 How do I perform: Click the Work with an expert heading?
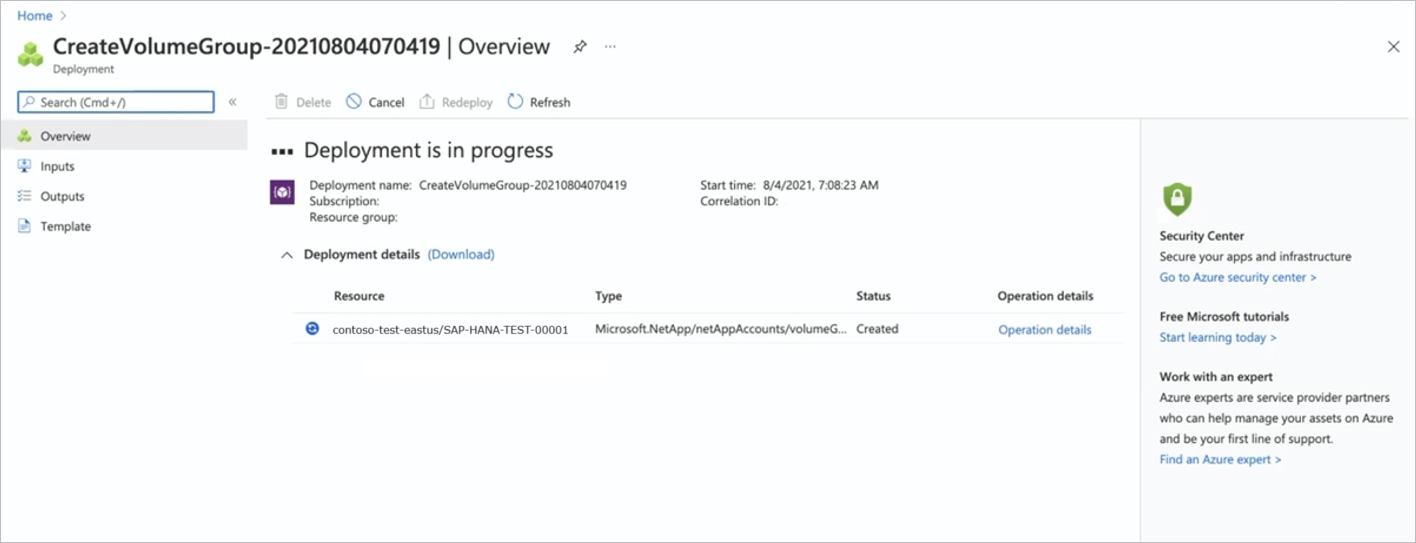point(1216,377)
